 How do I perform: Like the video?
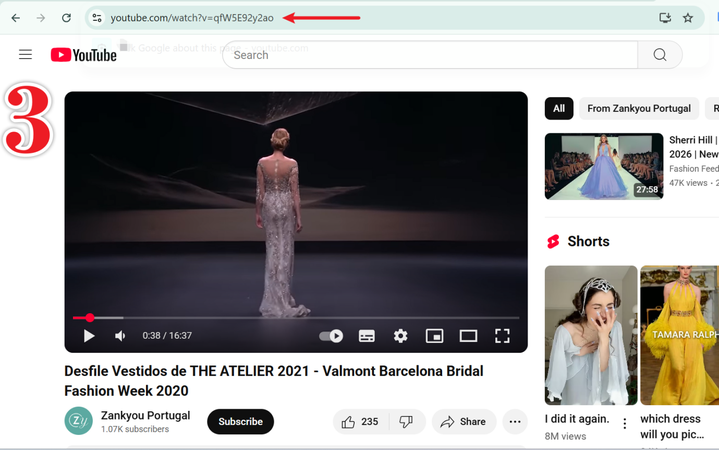tap(360, 422)
